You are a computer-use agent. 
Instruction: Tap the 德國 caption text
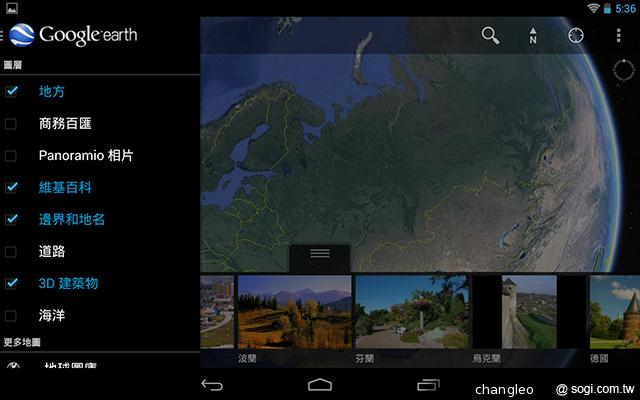point(599,359)
